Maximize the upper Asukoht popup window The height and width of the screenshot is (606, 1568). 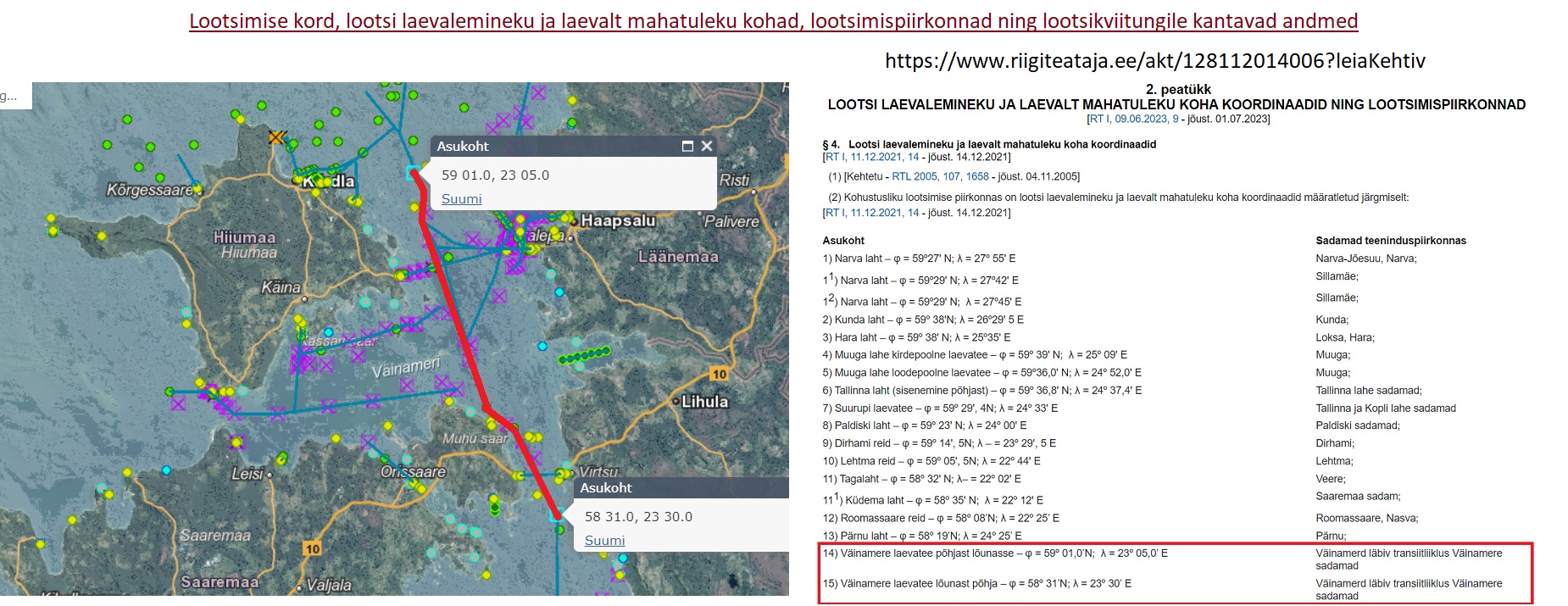[687, 146]
